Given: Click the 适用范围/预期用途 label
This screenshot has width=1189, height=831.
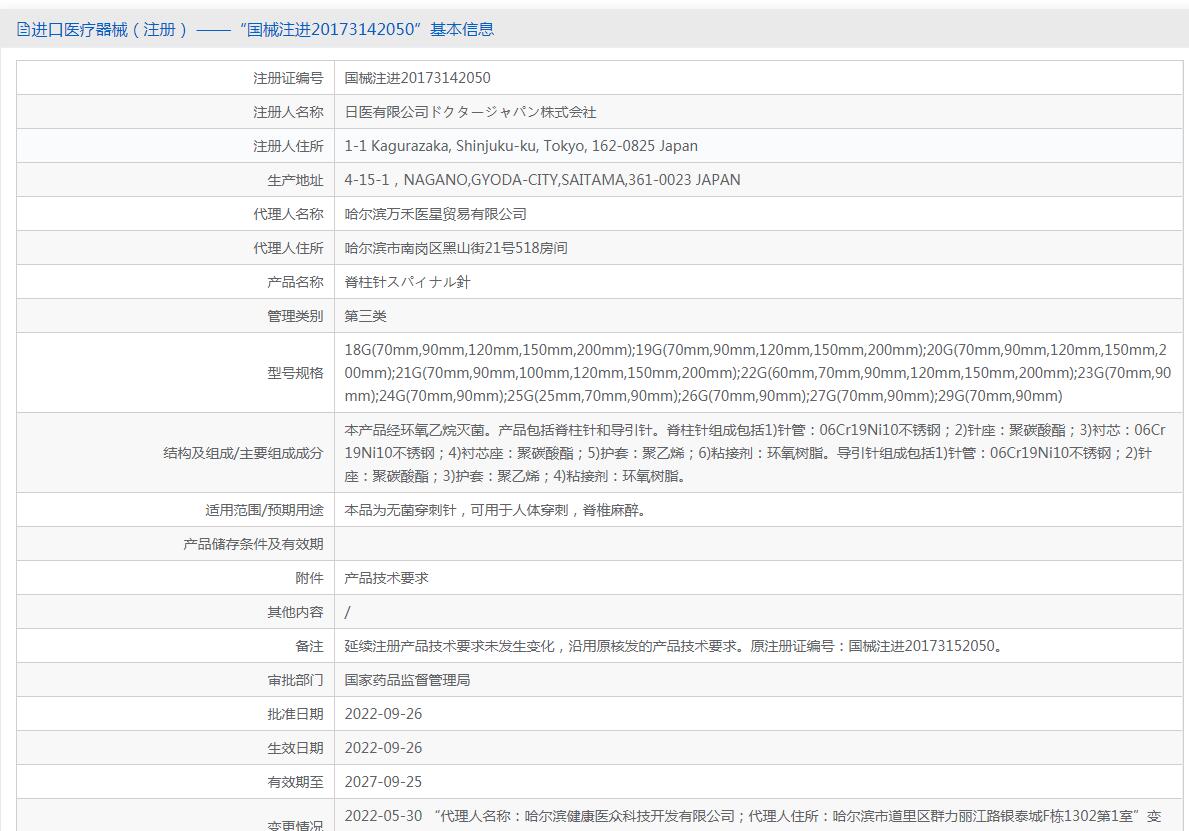Looking at the screenshot, I should [x=264, y=511].
